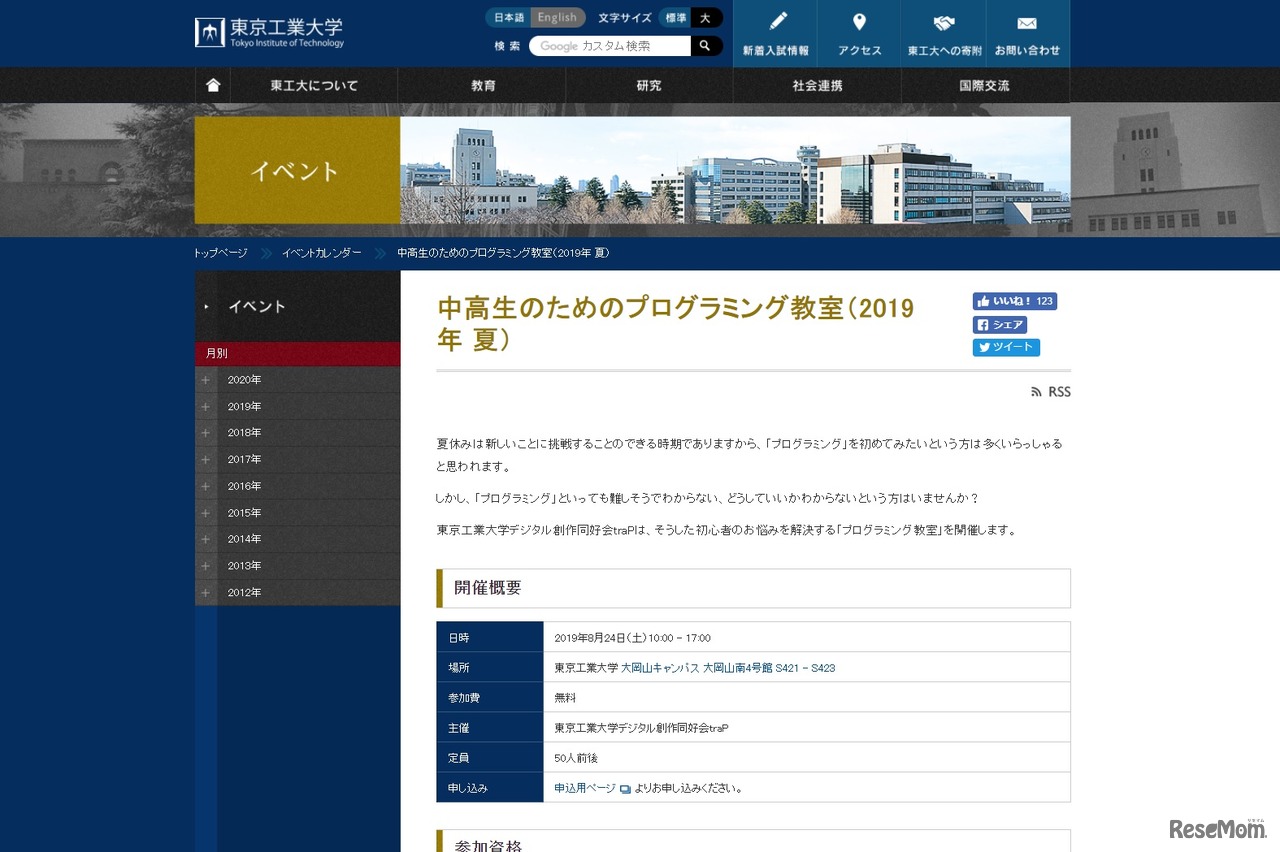The height and width of the screenshot is (852, 1280).
Task: Switch language to 日本語
Action: click(x=509, y=18)
